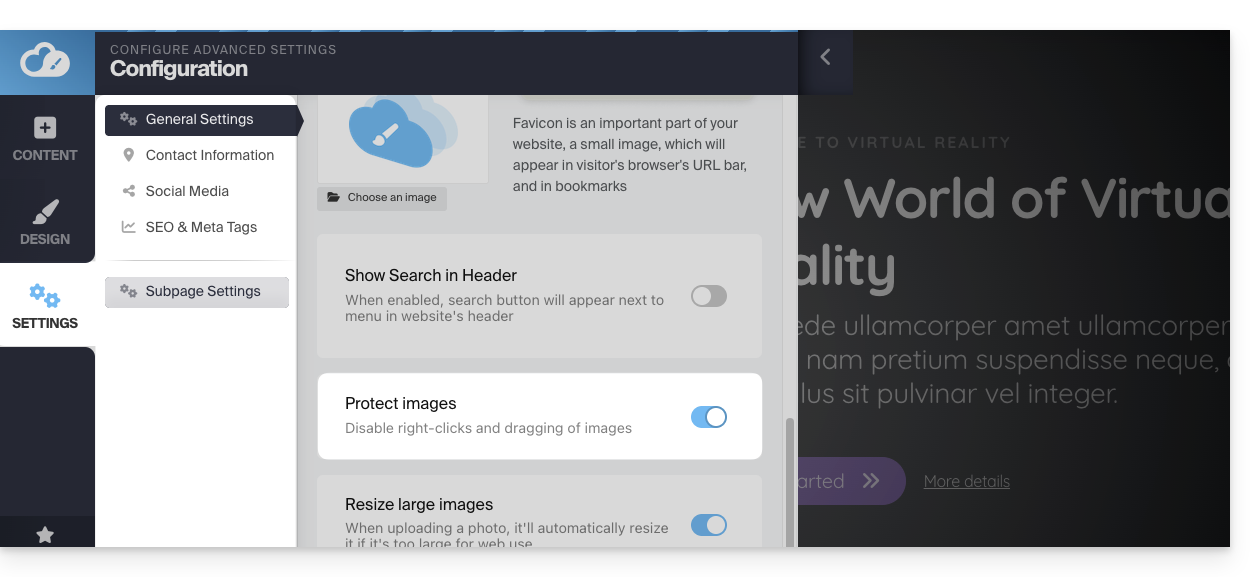
Task: Follow the More details link
Action: 966,481
